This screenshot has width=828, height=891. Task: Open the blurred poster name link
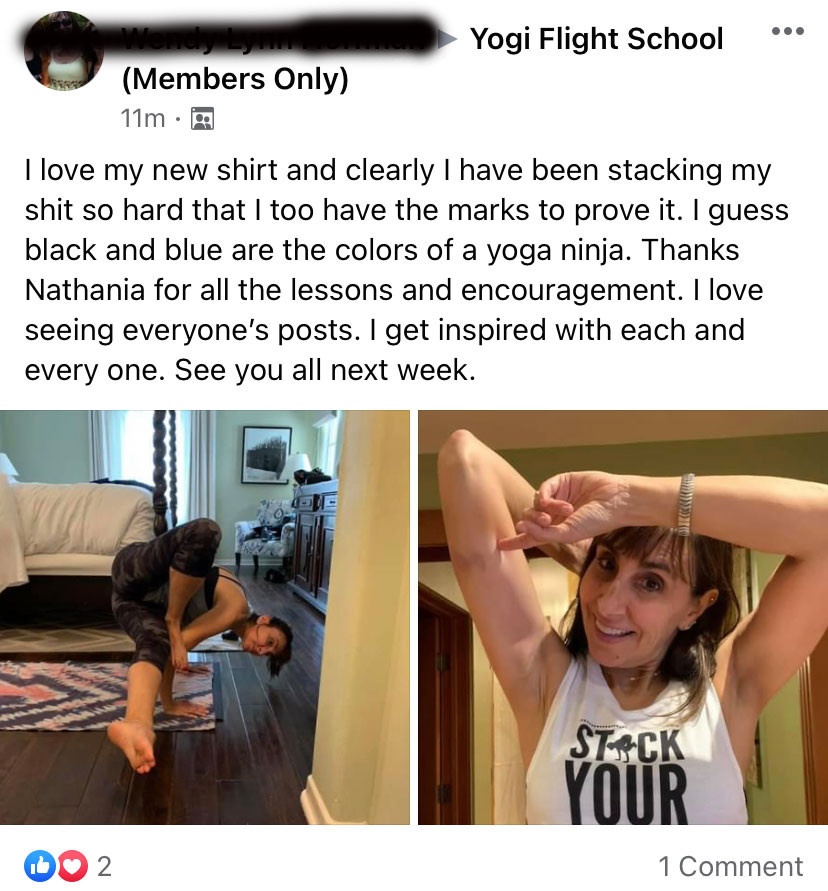point(232,39)
